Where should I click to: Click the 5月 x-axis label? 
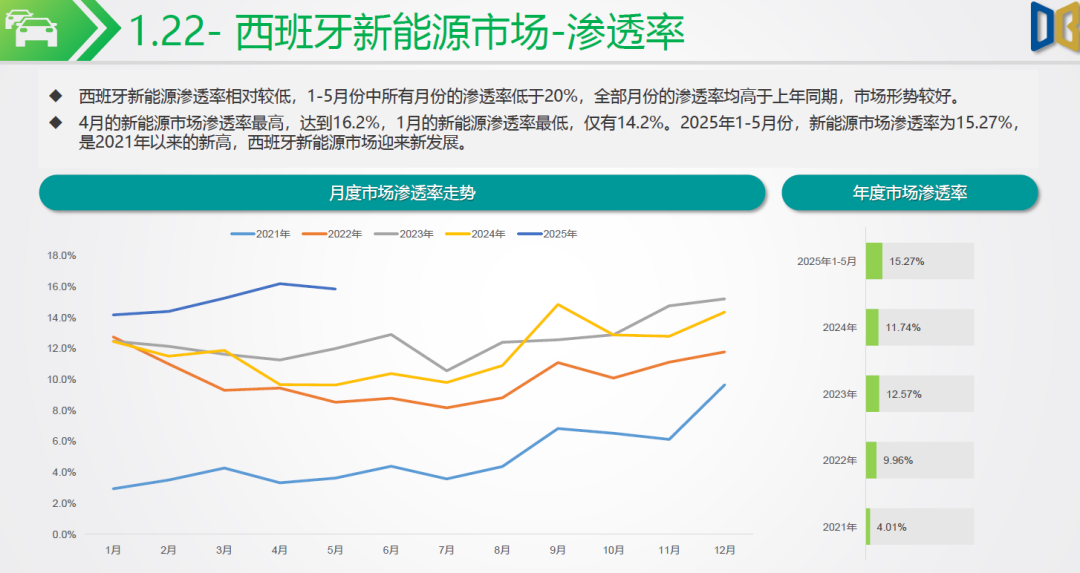(335, 550)
